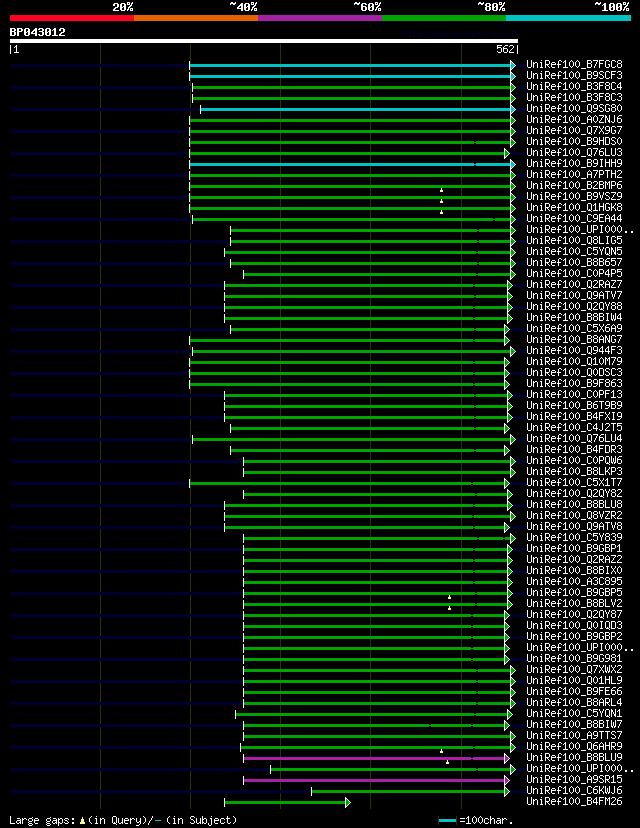Open the UniRef100_B8ANG7 entry
Image resolution: width=640 pixels, height=828 pixels.
click(574, 340)
